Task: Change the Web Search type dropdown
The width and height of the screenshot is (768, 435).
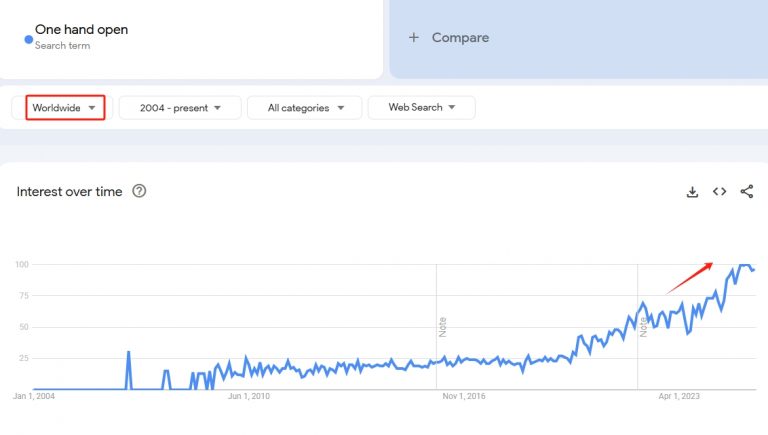Action: click(x=421, y=108)
